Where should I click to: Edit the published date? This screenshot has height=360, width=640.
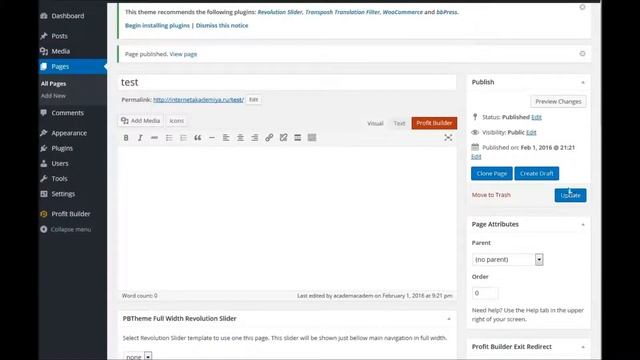pyautogui.click(x=476, y=157)
